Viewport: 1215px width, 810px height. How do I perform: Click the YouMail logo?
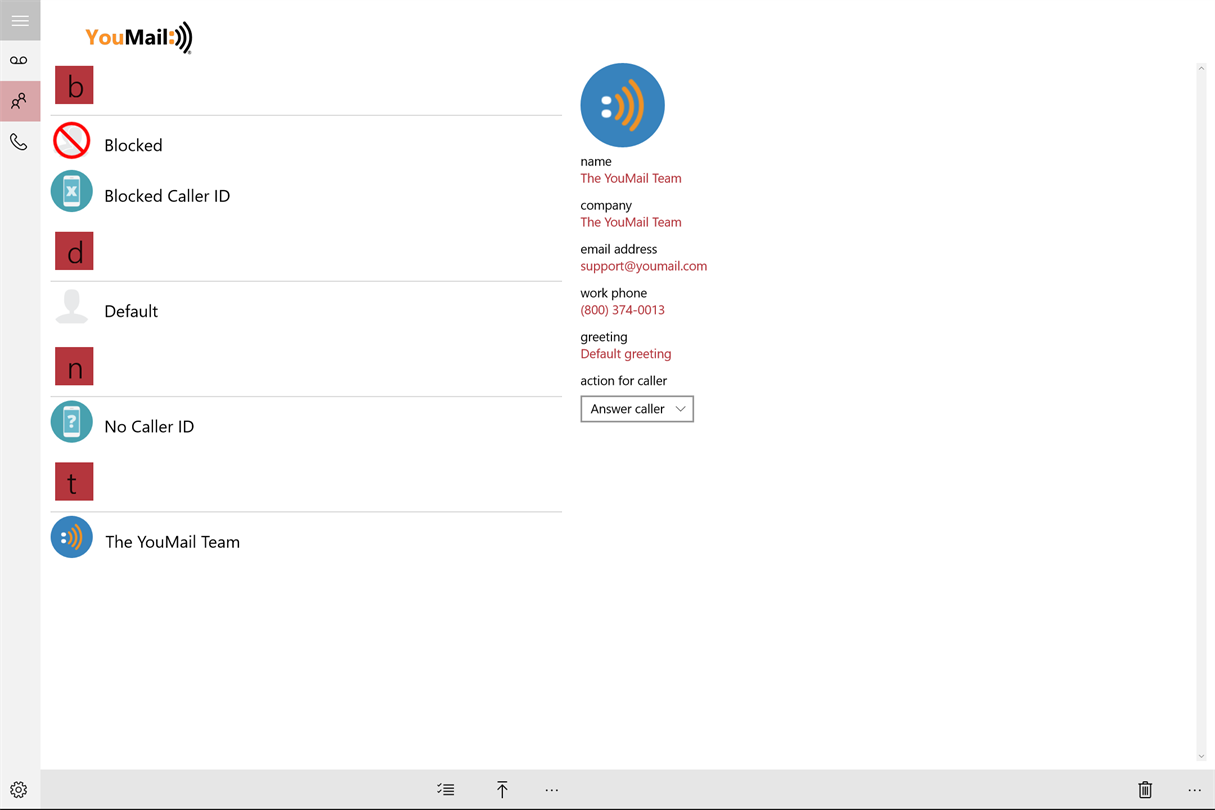tap(139, 38)
